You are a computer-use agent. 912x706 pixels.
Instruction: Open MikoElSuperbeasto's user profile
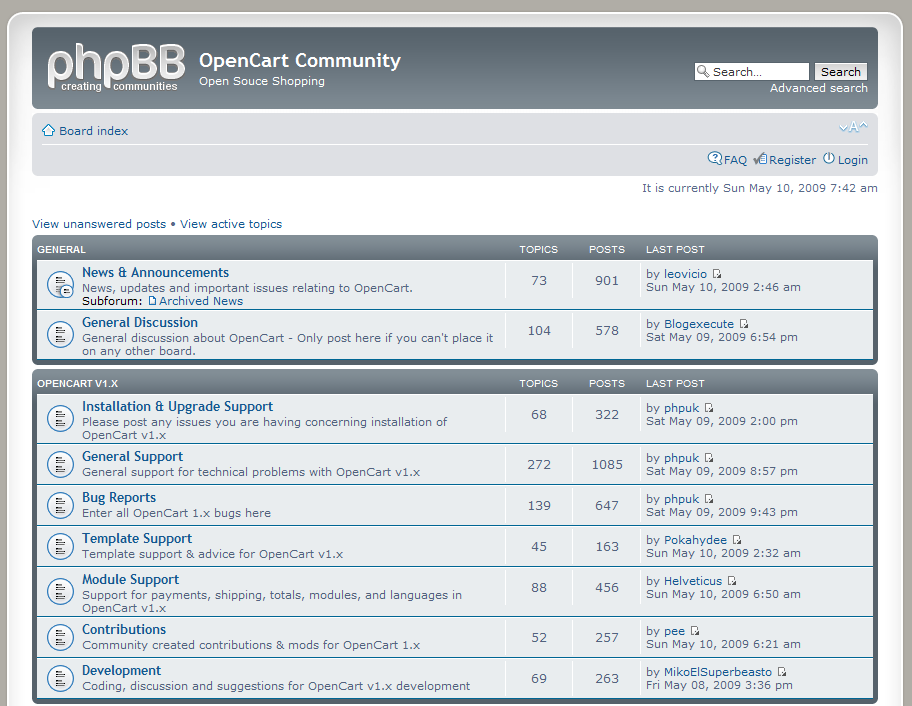tap(718, 672)
